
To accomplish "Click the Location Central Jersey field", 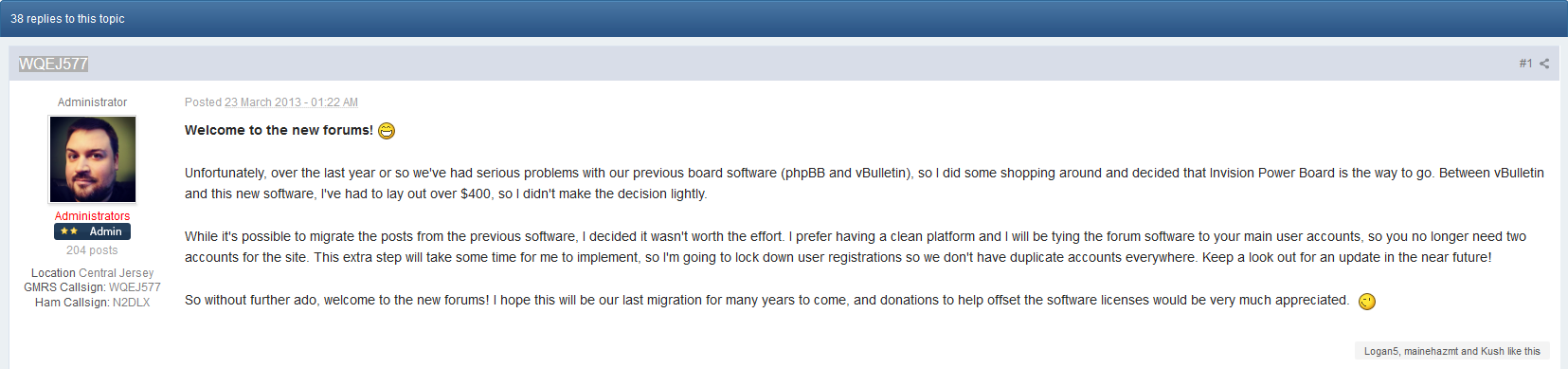I will click(92, 273).
